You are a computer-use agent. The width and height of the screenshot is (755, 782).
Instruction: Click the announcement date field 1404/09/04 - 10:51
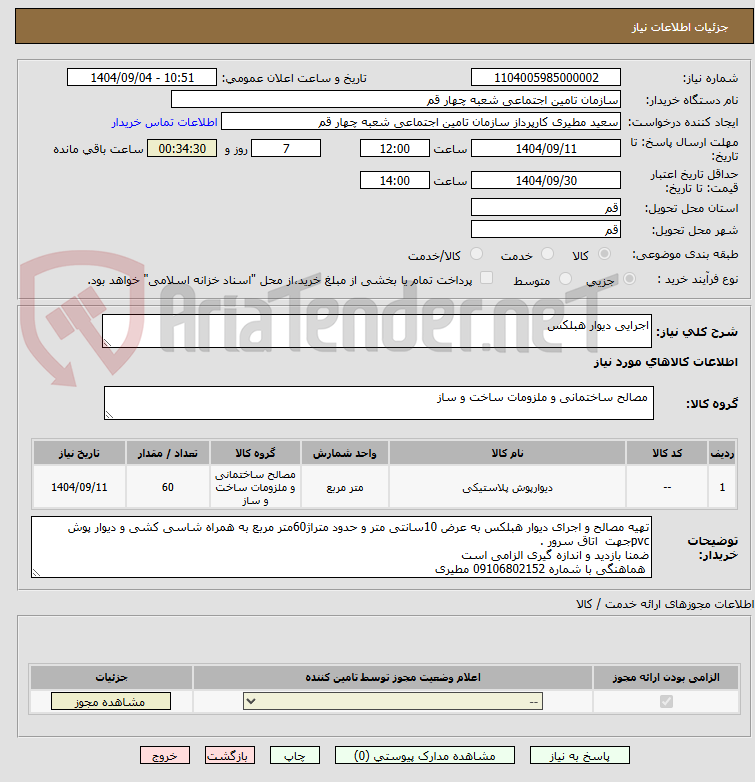[x=142, y=78]
